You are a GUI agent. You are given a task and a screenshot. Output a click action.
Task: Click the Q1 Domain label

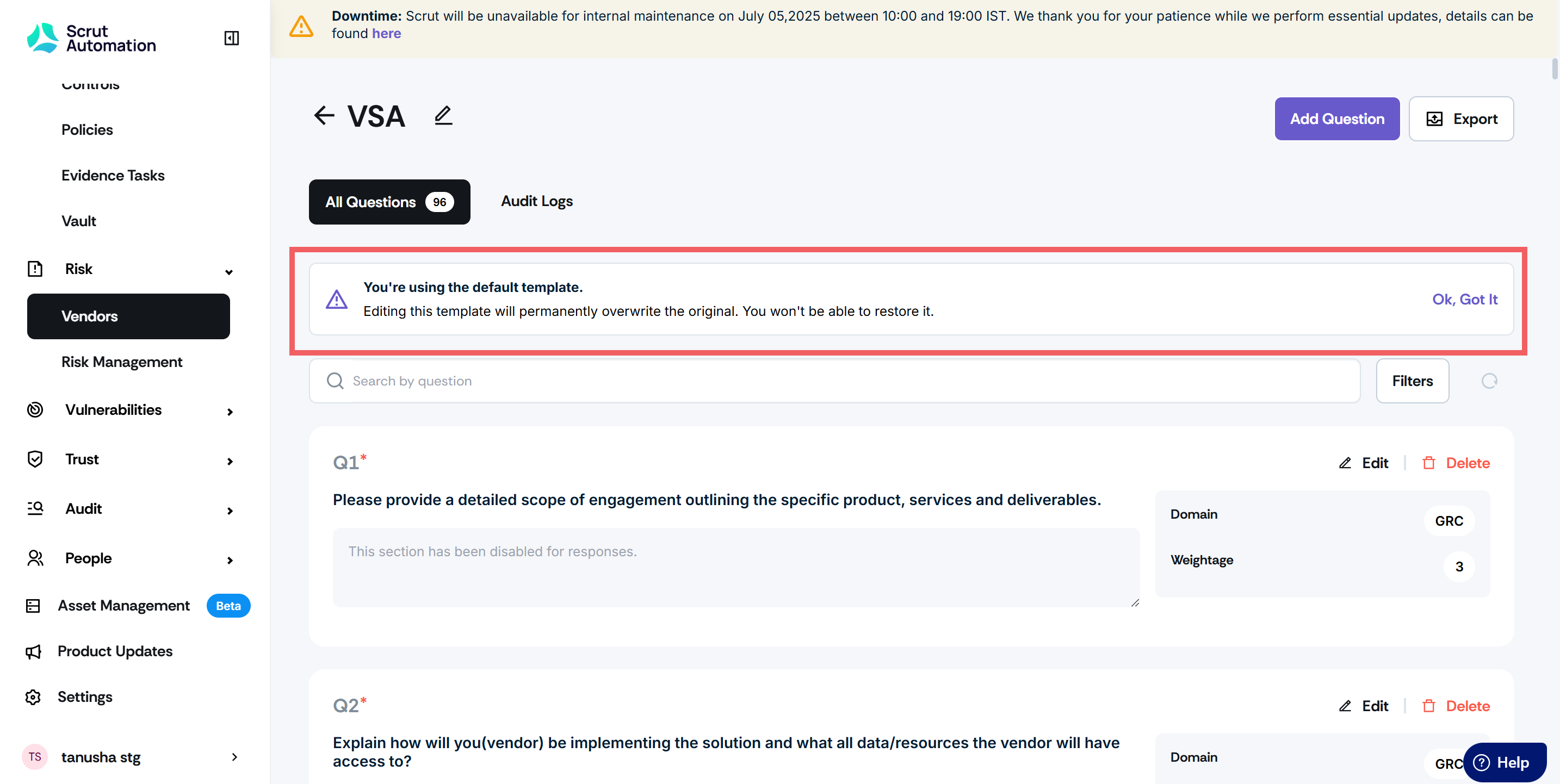pos(1193,514)
